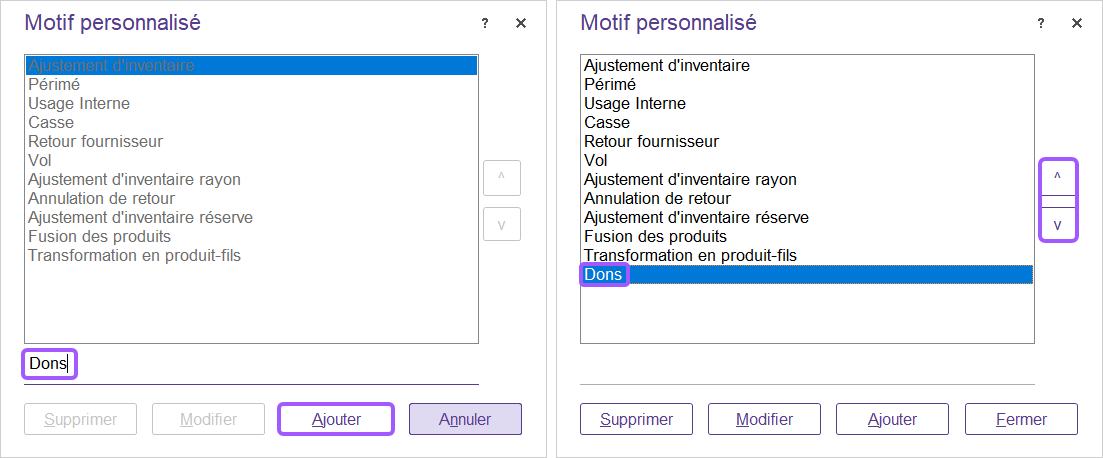This screenshot has height=458, width=1103.
Task: Click Supprimer in the right dialog
Action: click(x=636, y=419)
